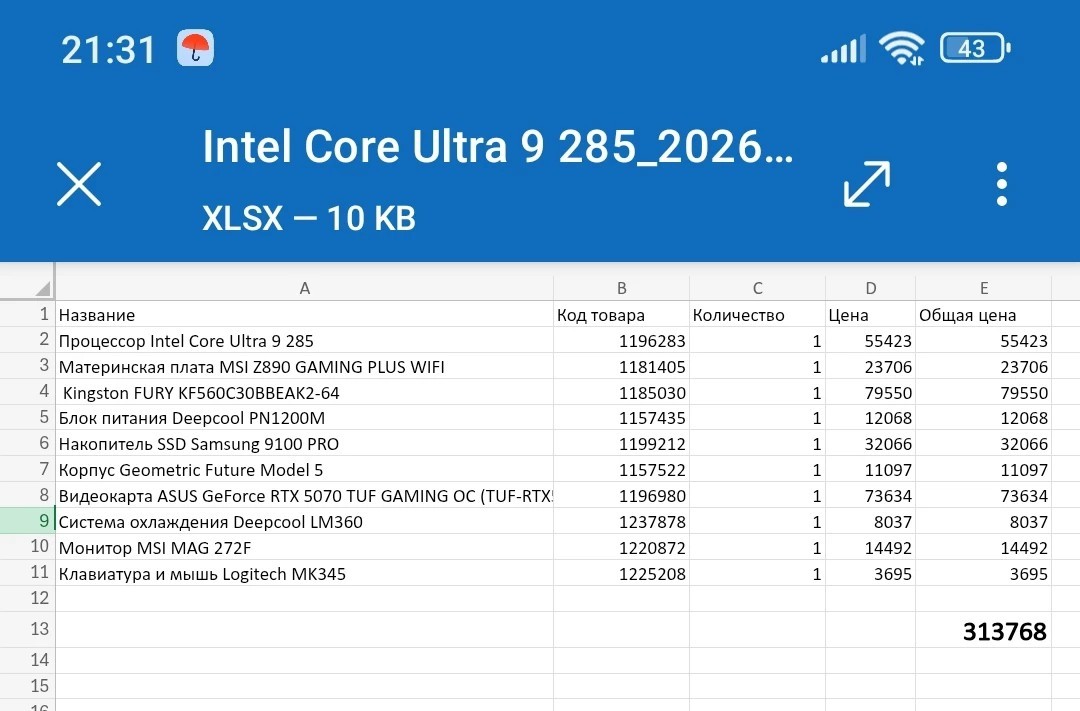Select the Монитор MSI MAG 272F cell
This screenshot has height=711, width=1080.
tap(304, 548)
